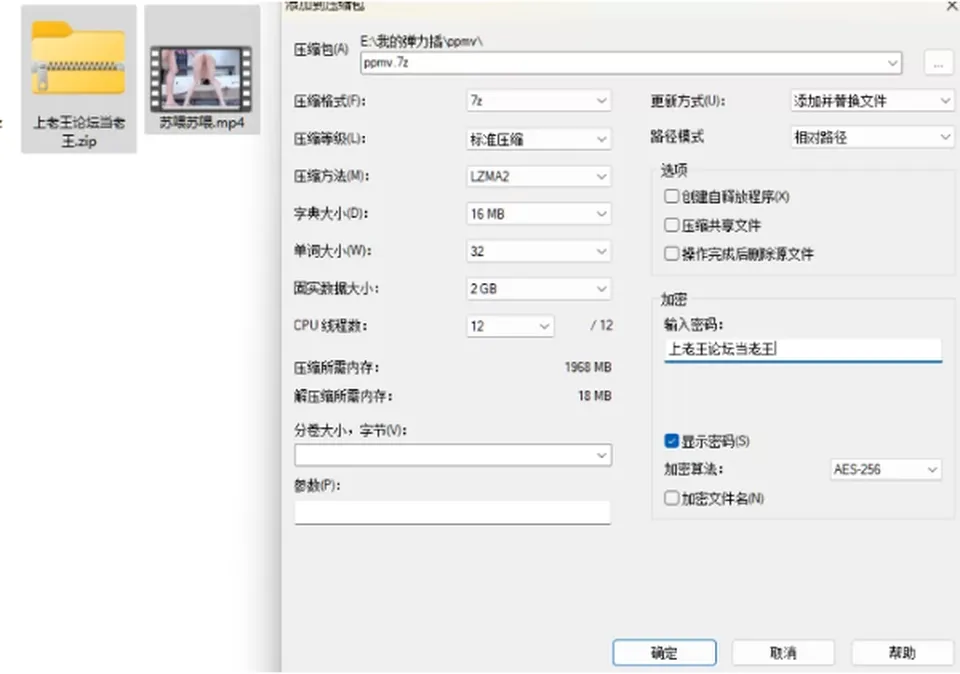Viewport: 960px width, 674px height.
Task: Expand the 字典大小 dropdown showing 16 MB
Action: 539,214
